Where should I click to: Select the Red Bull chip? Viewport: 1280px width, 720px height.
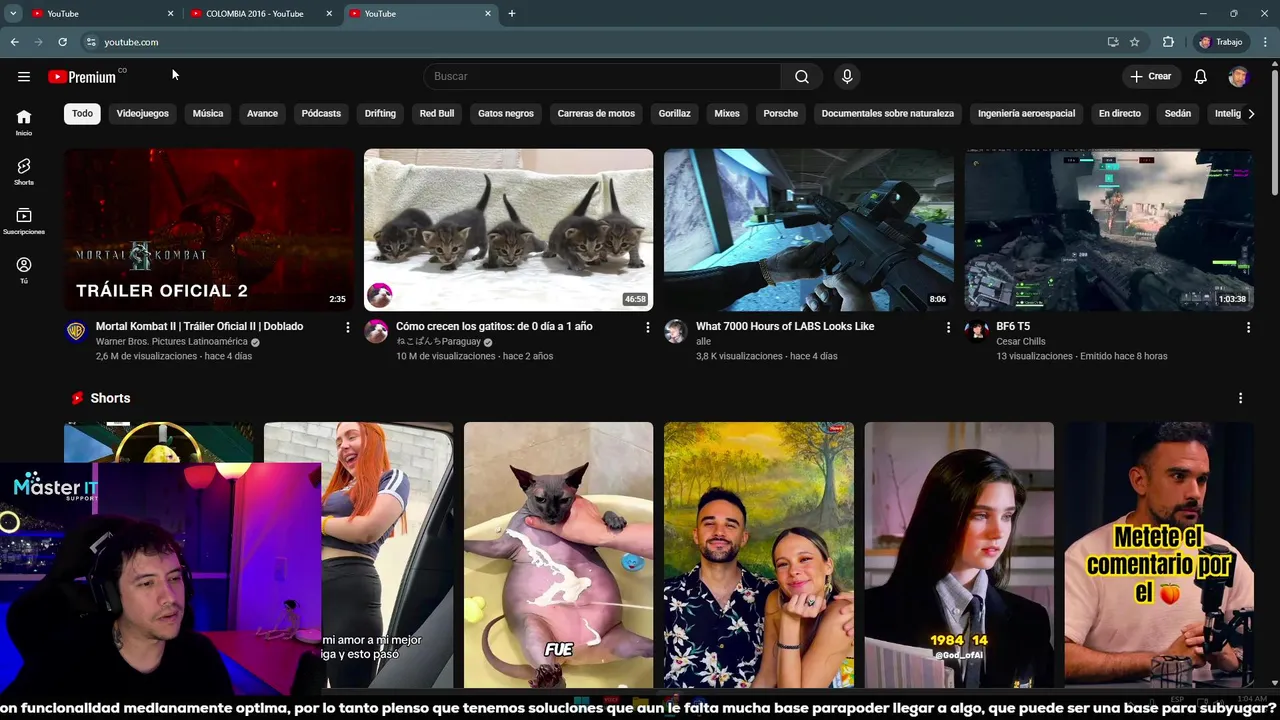(x=437, y=113)
